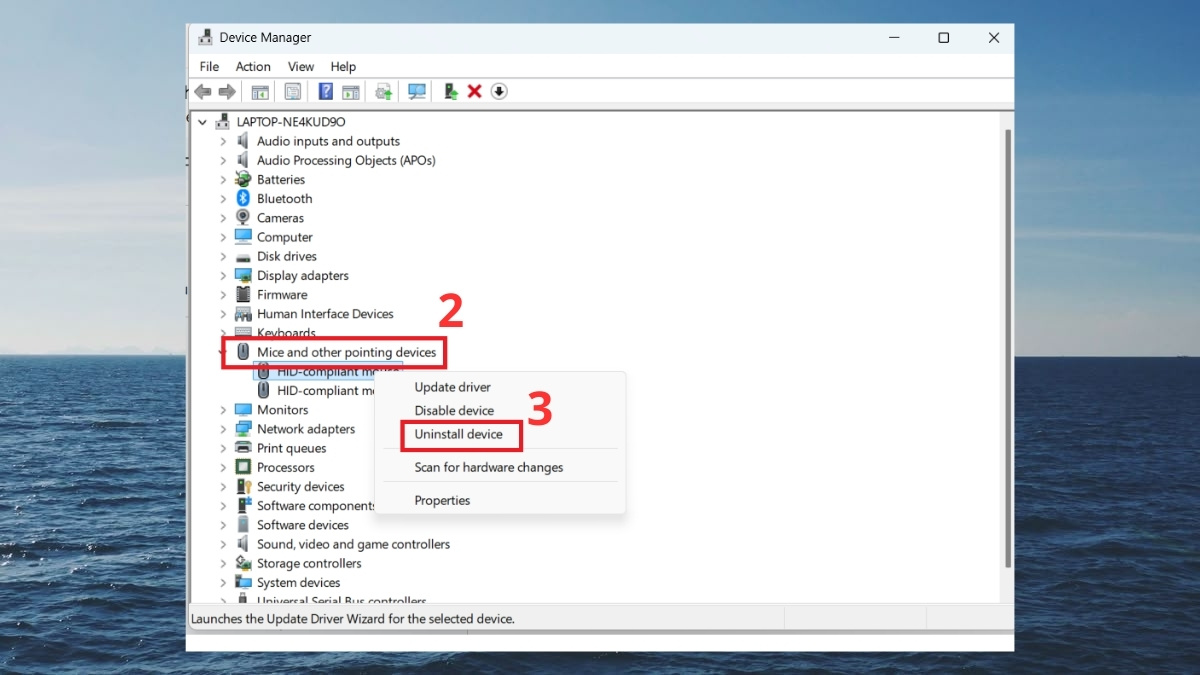Screen dimensions: 1200x675
Task: Choose Disable device from the context menu
Action: (454, 411)
